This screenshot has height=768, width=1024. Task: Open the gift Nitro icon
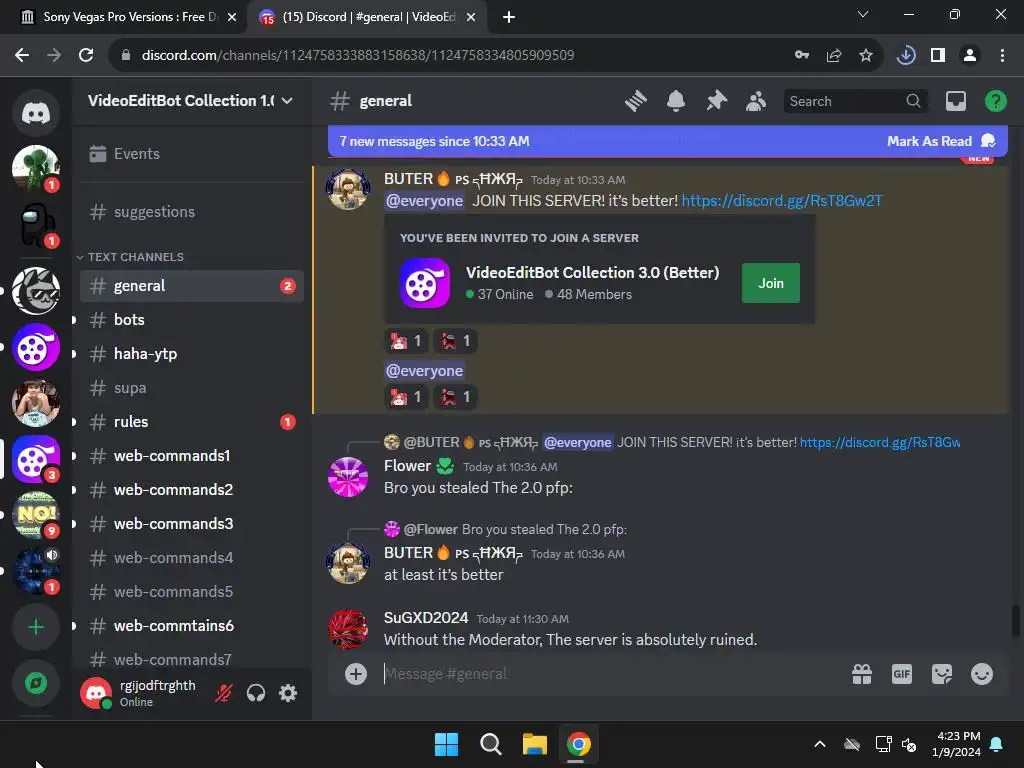point(862,674)
